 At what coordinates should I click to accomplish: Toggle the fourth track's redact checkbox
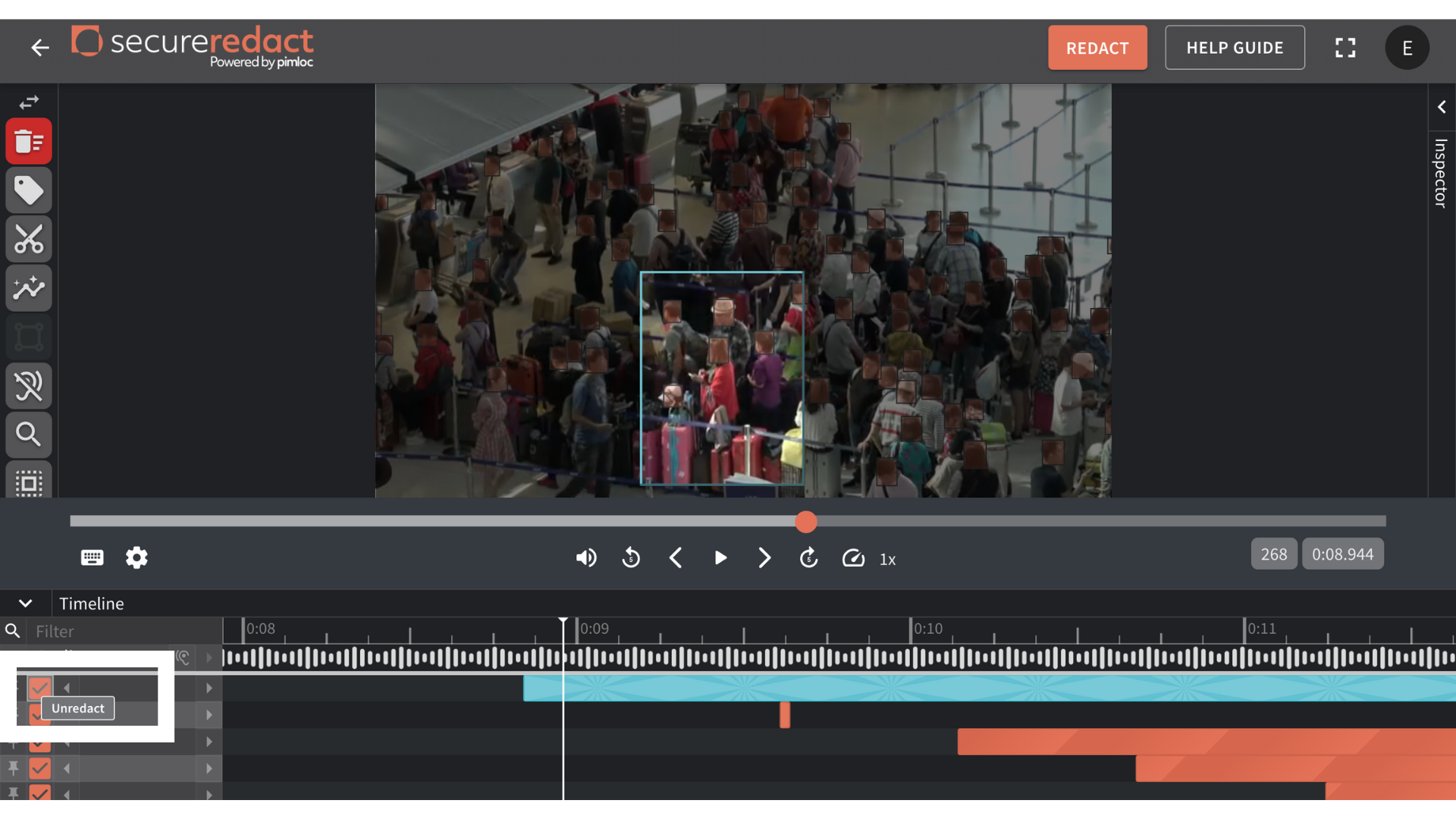point(39,768)
